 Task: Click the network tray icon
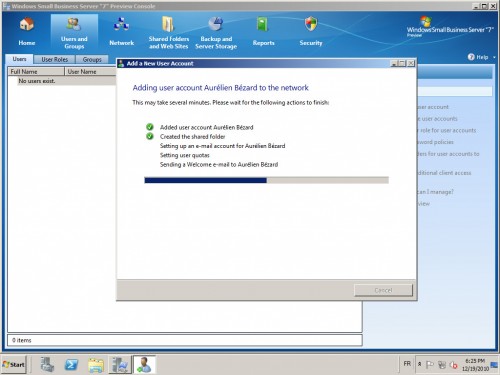[442, 365]
